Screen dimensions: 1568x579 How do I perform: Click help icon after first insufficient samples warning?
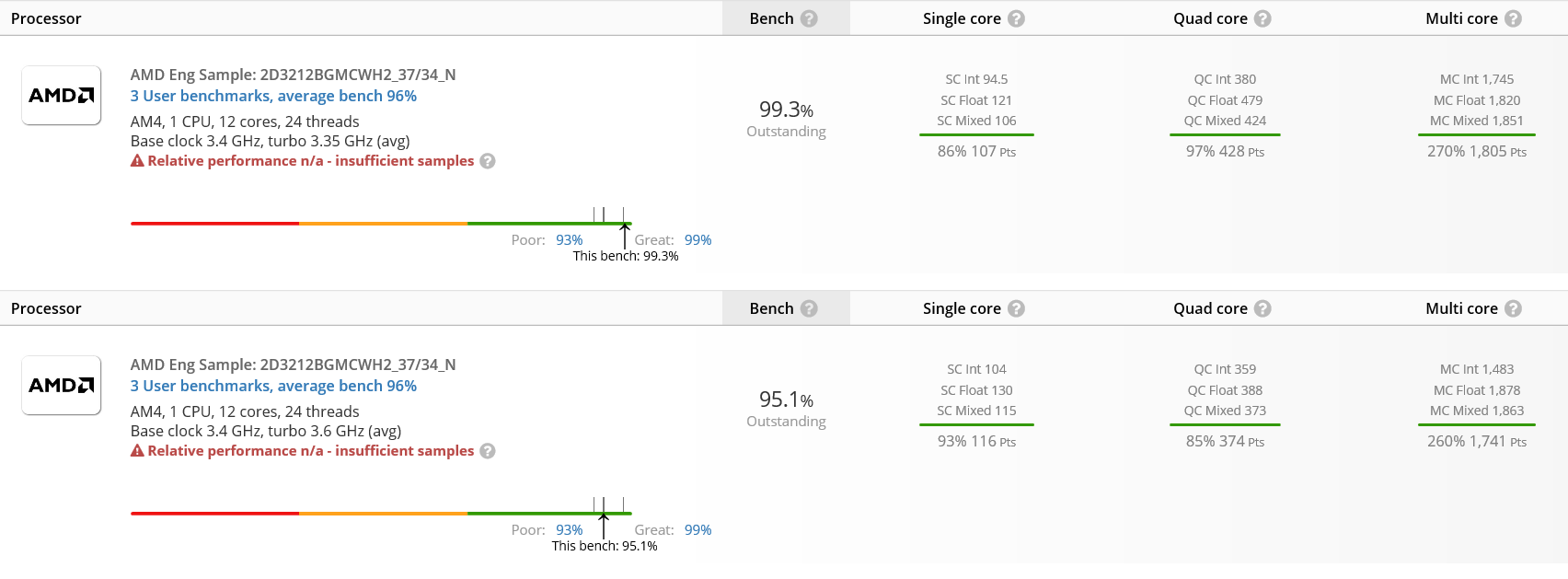pyautogui.click(x=488, y=161)
